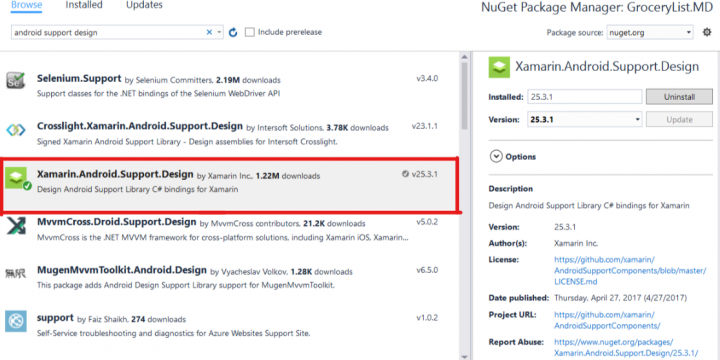Click the Date published value April 27, 2017
This screenshot has height=360, width=720.
coord(620,298)
